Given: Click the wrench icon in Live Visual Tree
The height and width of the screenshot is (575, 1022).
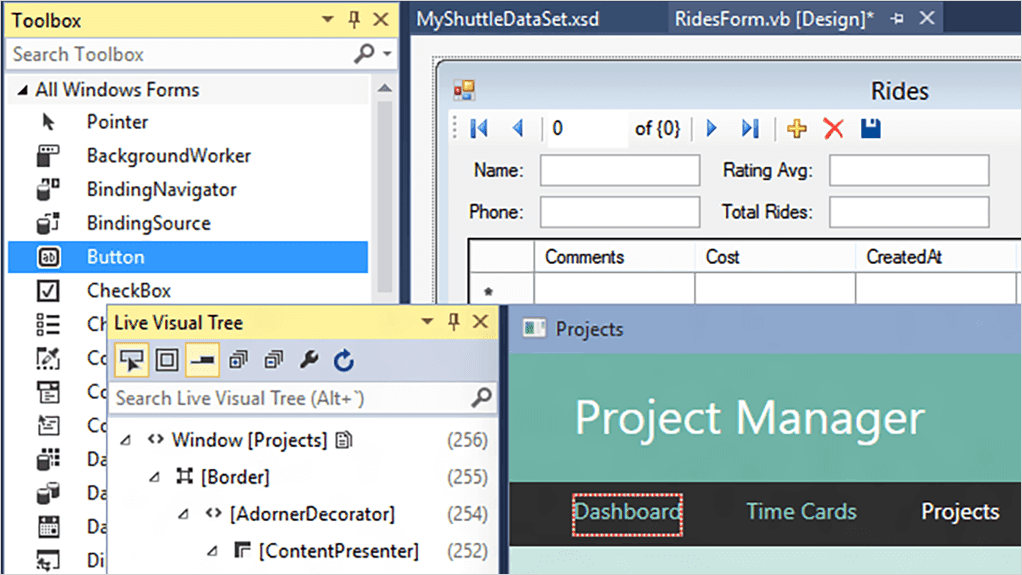Looking at the screenshot, I should [309, 360].
